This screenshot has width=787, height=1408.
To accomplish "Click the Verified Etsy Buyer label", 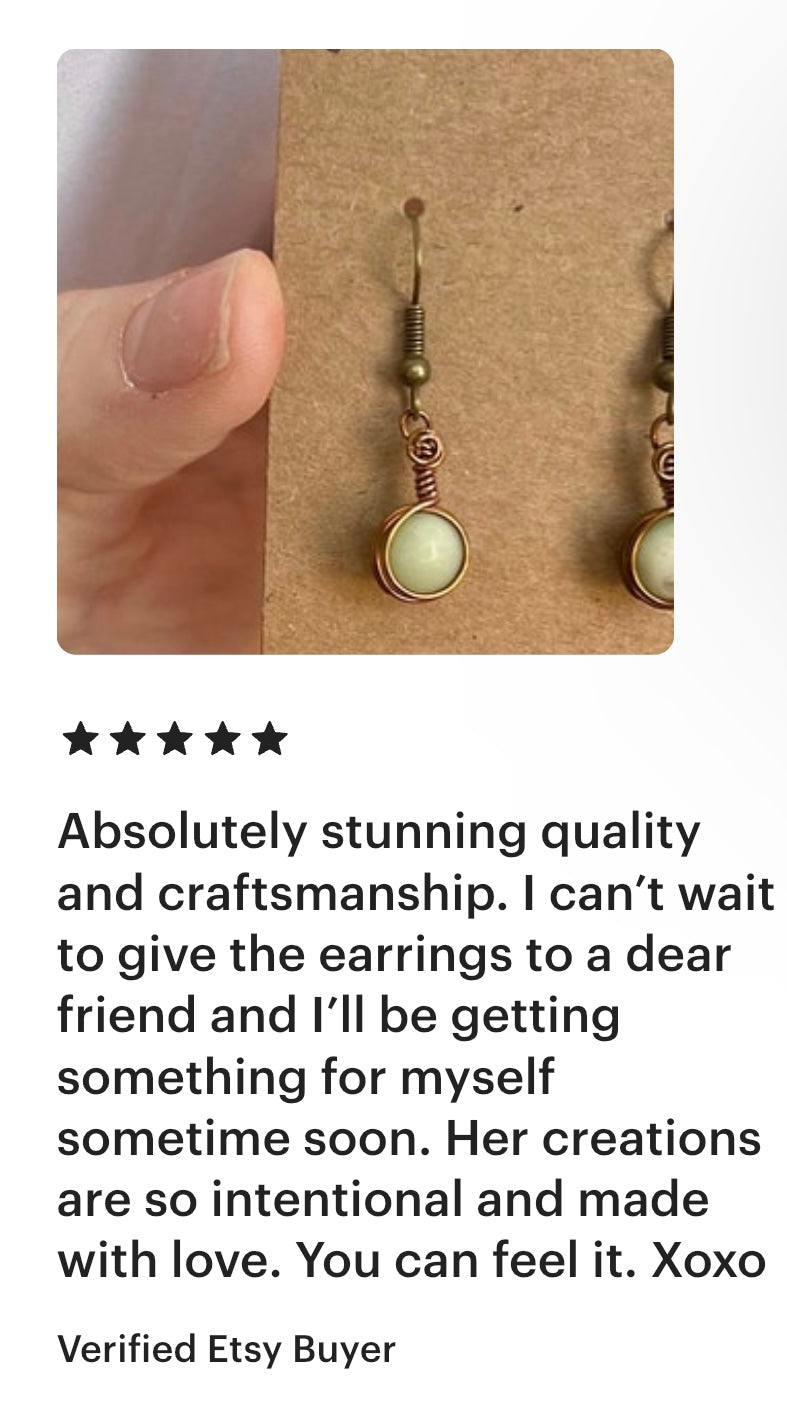I will [x=227, y=1349].
